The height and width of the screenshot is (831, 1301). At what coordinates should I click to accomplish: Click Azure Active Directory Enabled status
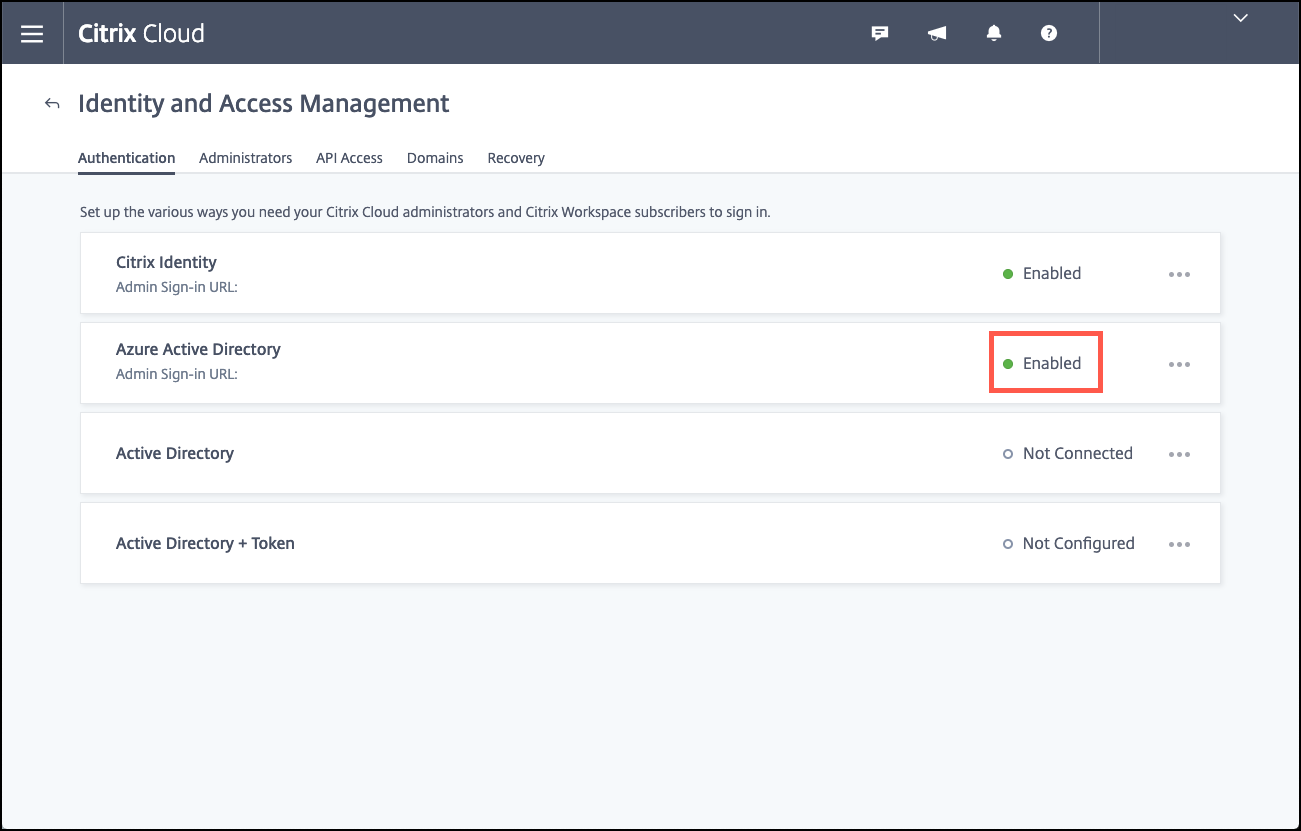click(1045, 363)
